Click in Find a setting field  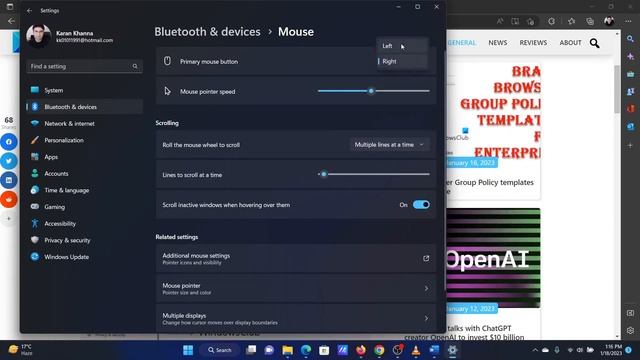[84, 66]
